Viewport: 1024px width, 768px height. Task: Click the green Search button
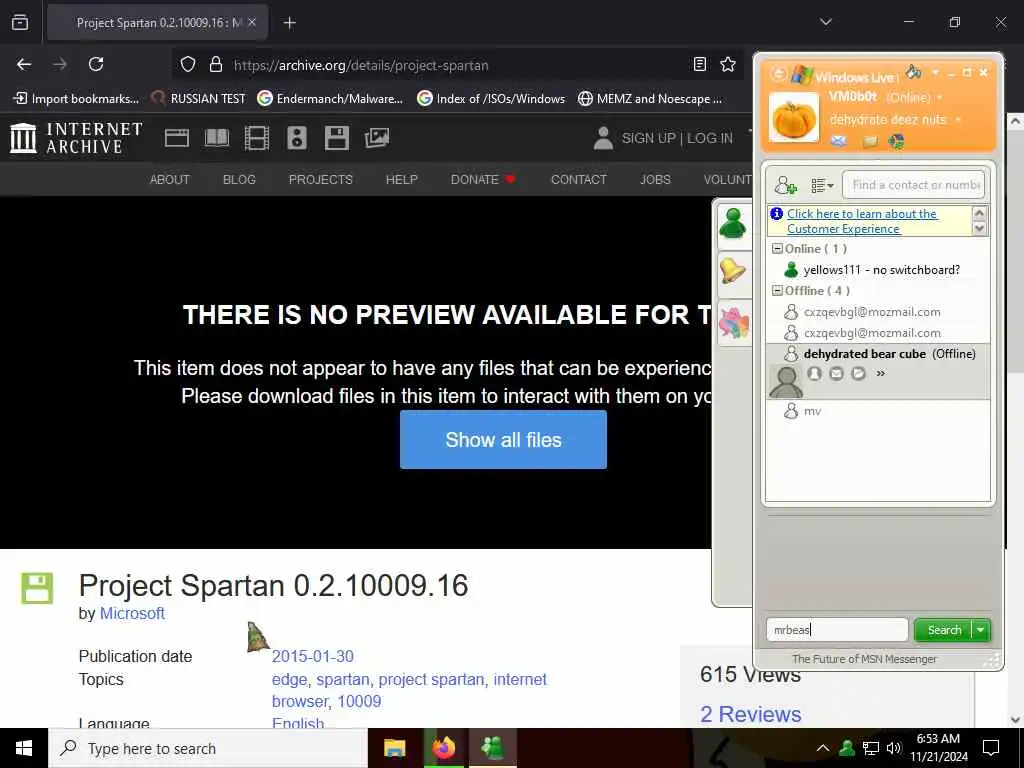[944, 630]
